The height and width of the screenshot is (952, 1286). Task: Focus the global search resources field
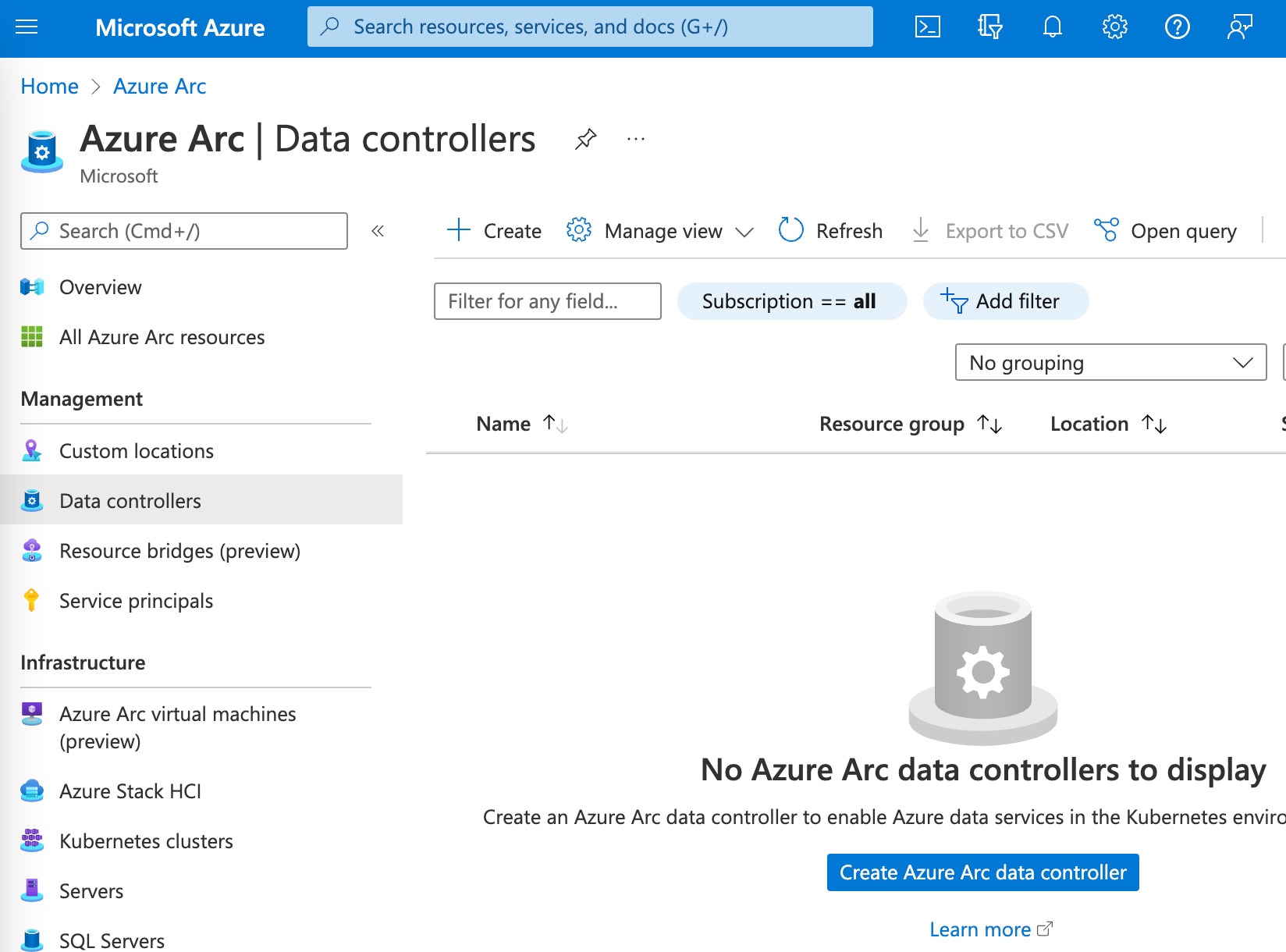[x=590, y=27]
